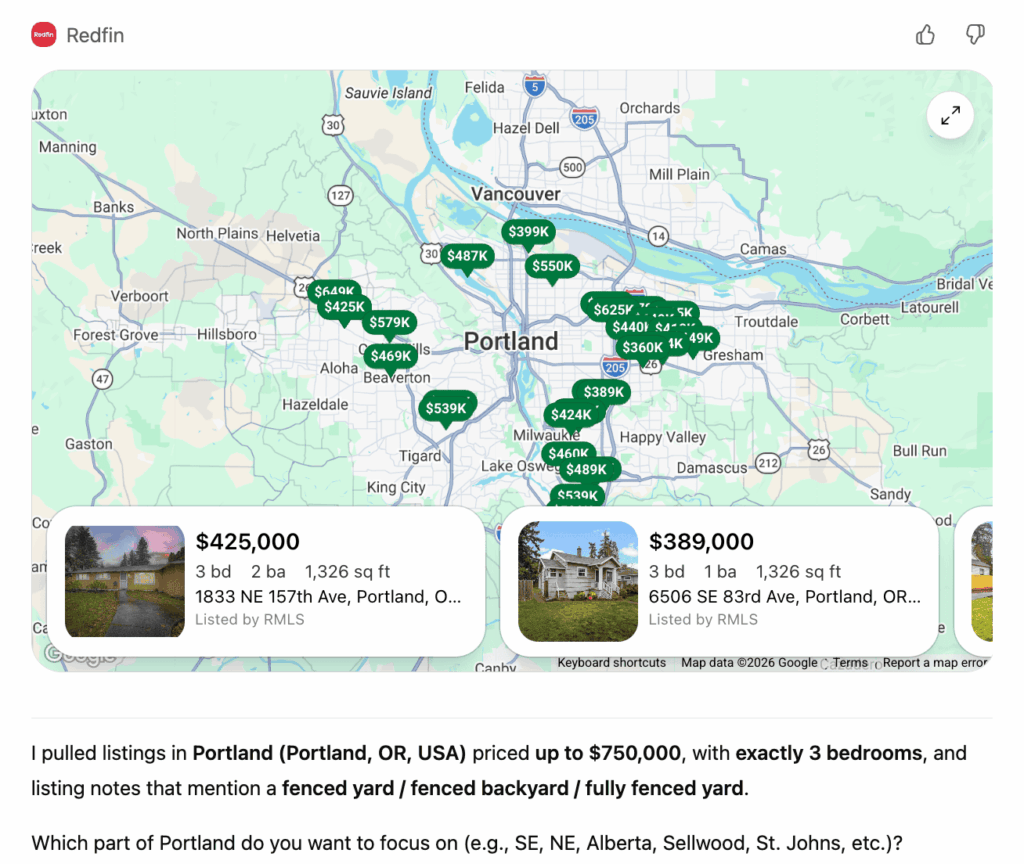Give a thumbs up to the response
The height and width of the screenshot is (864, 1024).
(x=924, y=34)
